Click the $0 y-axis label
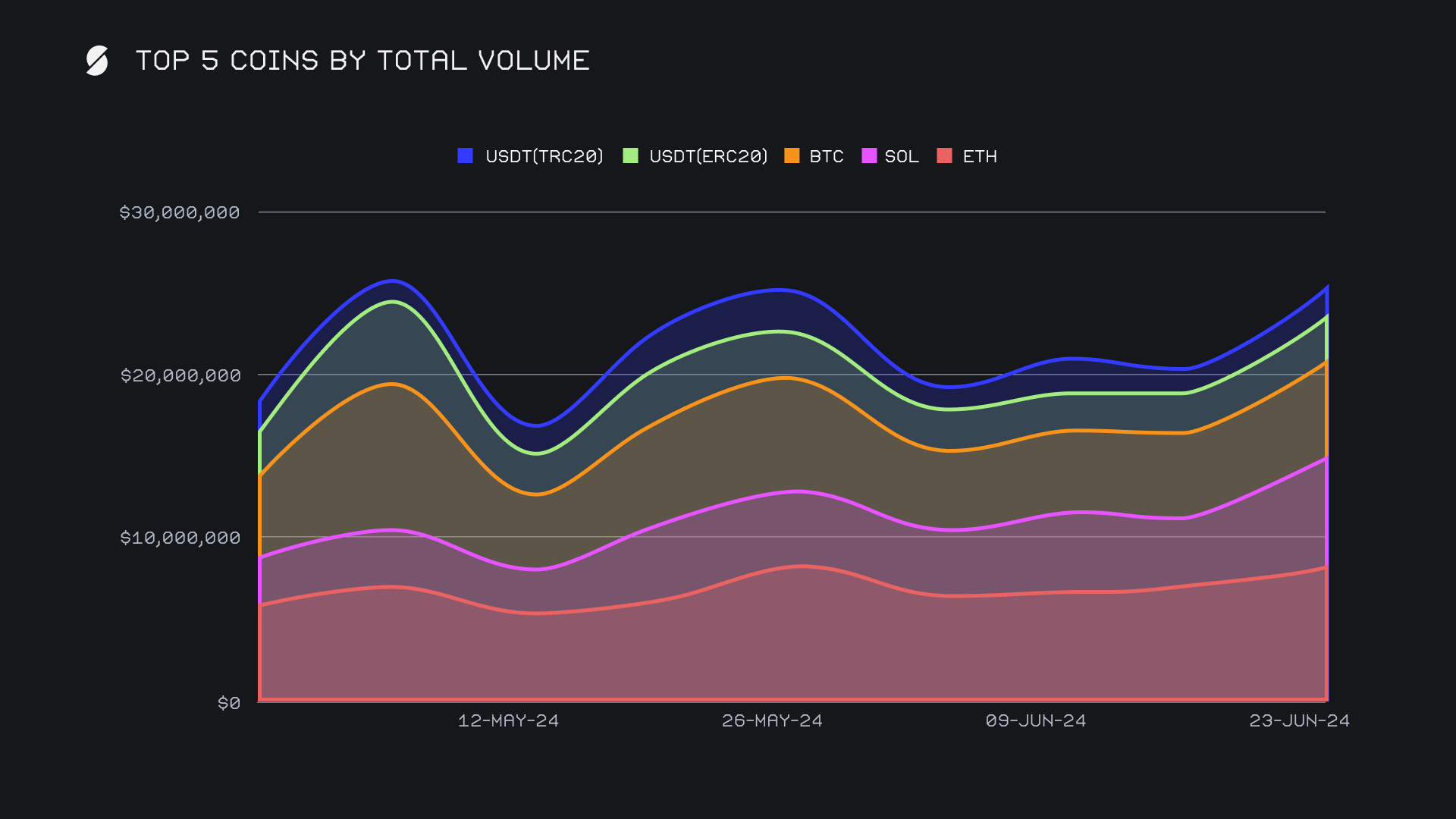The height and width of the screenshot is (819, 1456). coord(229,703)
